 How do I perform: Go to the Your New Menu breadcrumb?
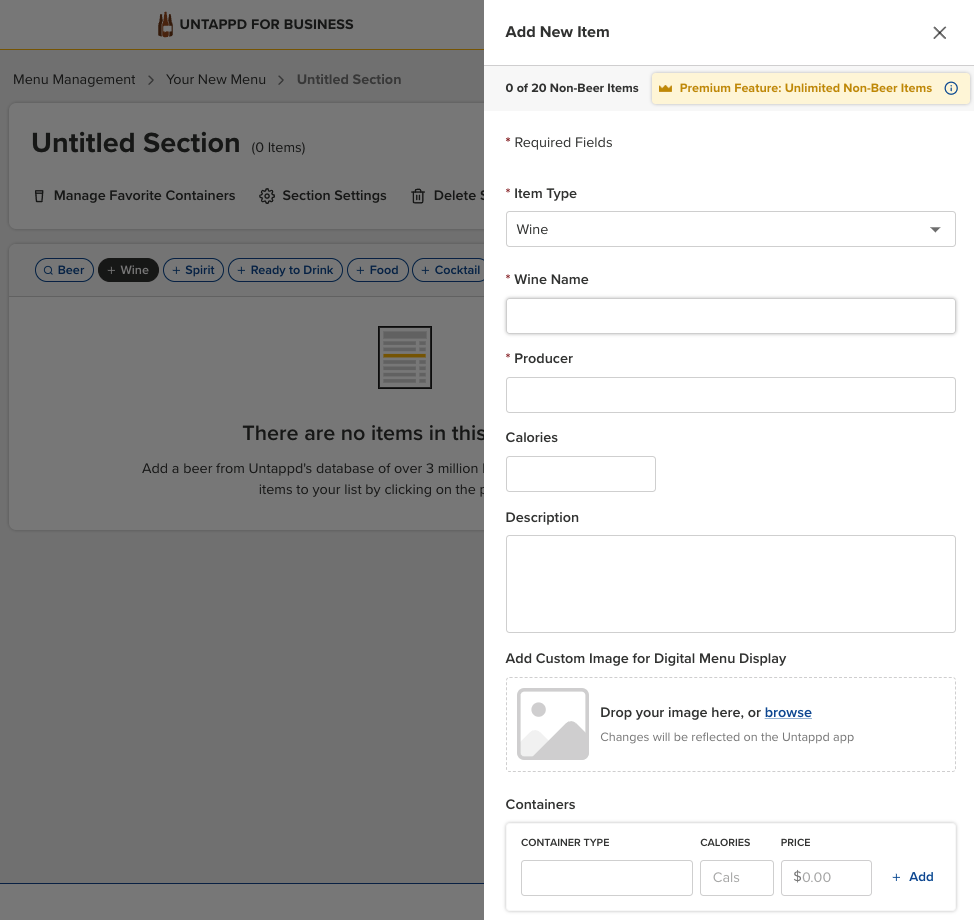pyautogui.click(x=216, y=80)
